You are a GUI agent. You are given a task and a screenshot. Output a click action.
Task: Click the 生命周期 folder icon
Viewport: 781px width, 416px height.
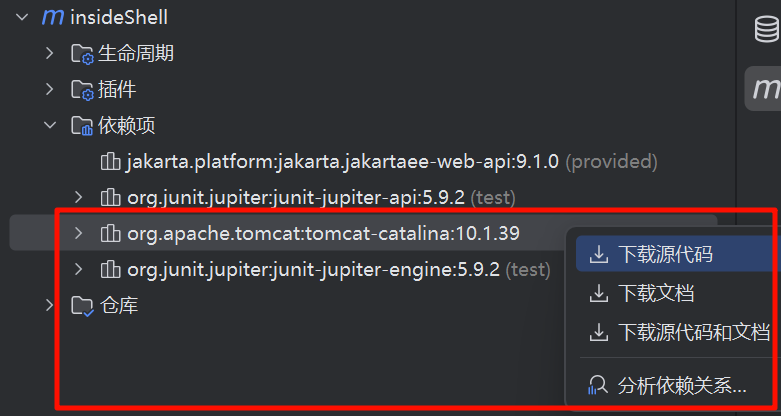coord(82,54)
